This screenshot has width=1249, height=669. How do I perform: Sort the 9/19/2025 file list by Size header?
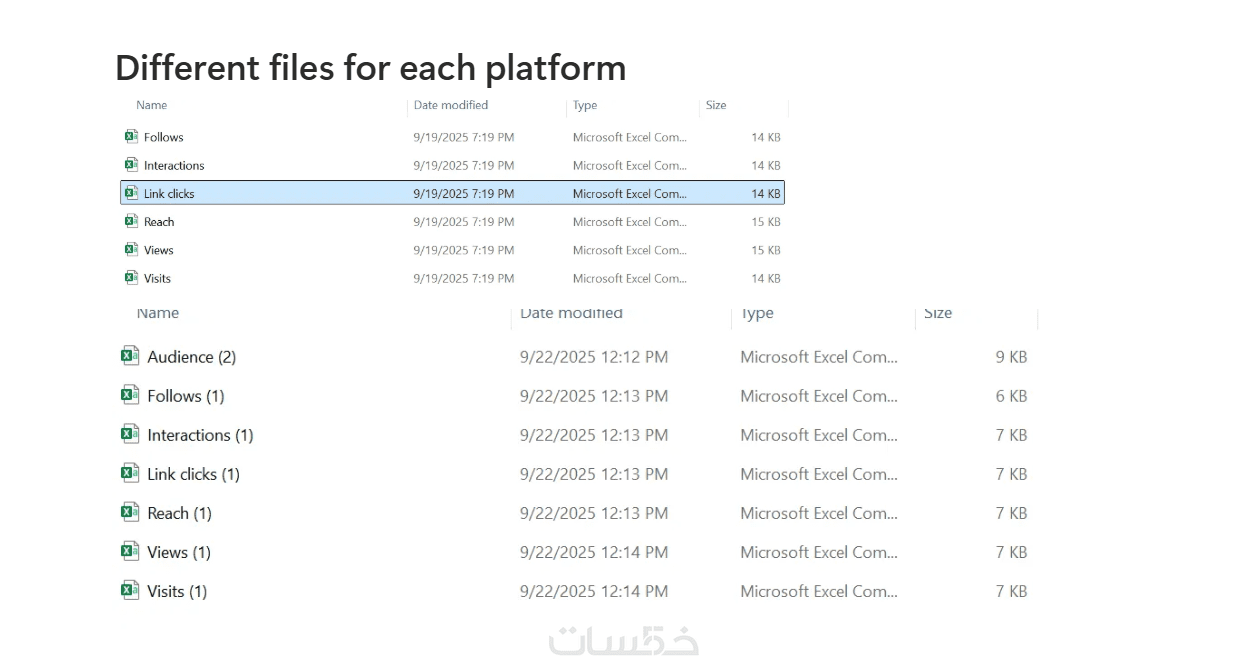click(716, 105)
